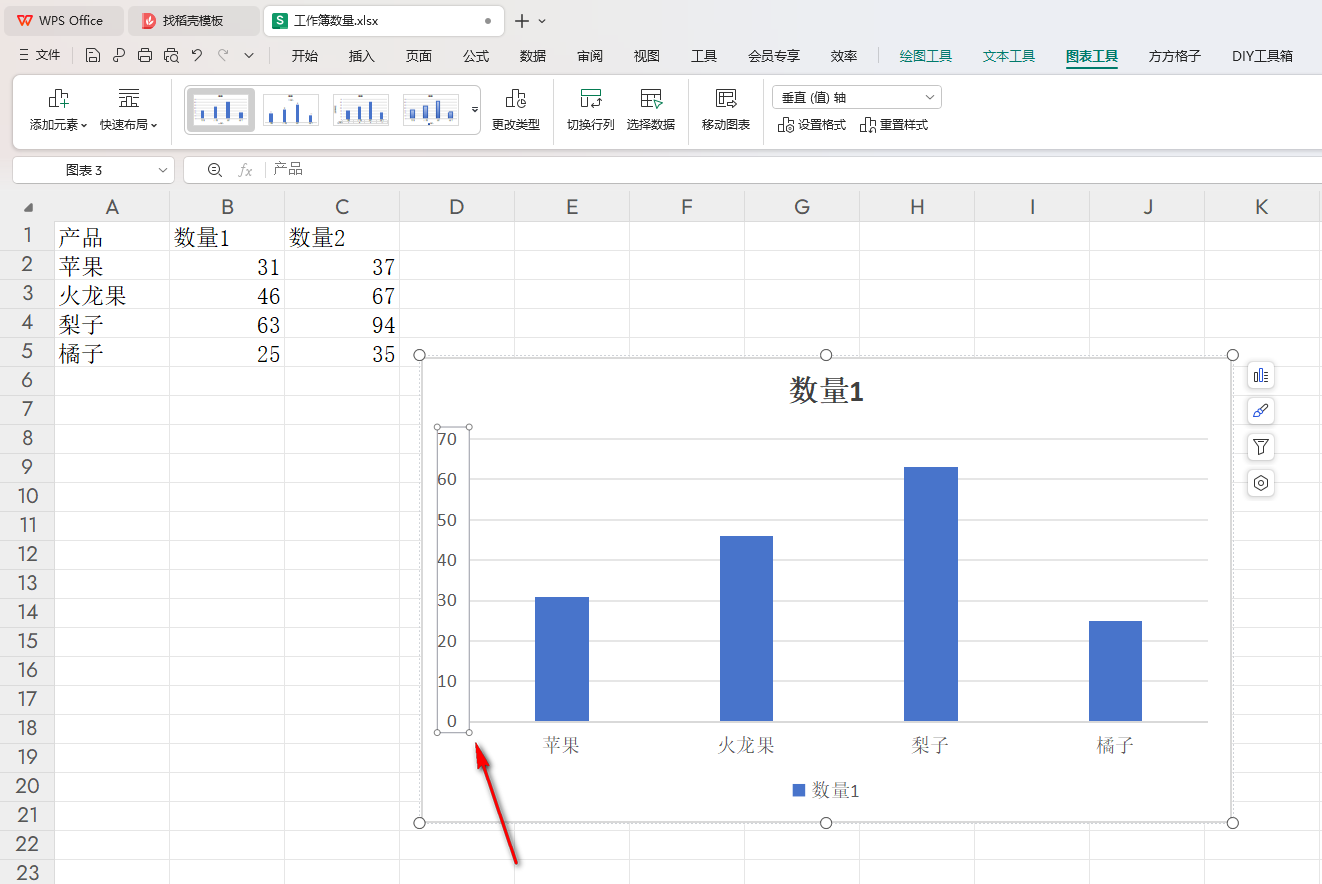This screenshot has width=1322, height=884.
Task: Open the 方方格子 tab
Action: coord(1175,56)
